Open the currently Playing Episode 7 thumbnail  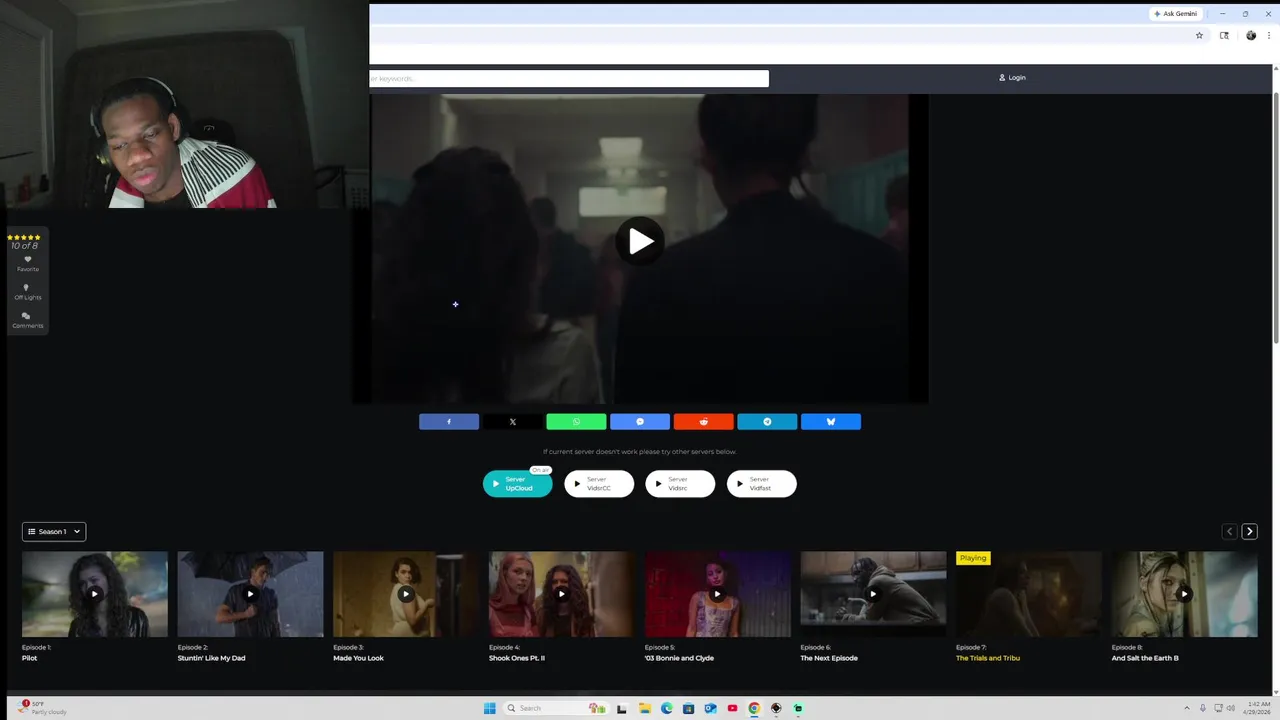pyautogui.click(x=1028, y=594)
